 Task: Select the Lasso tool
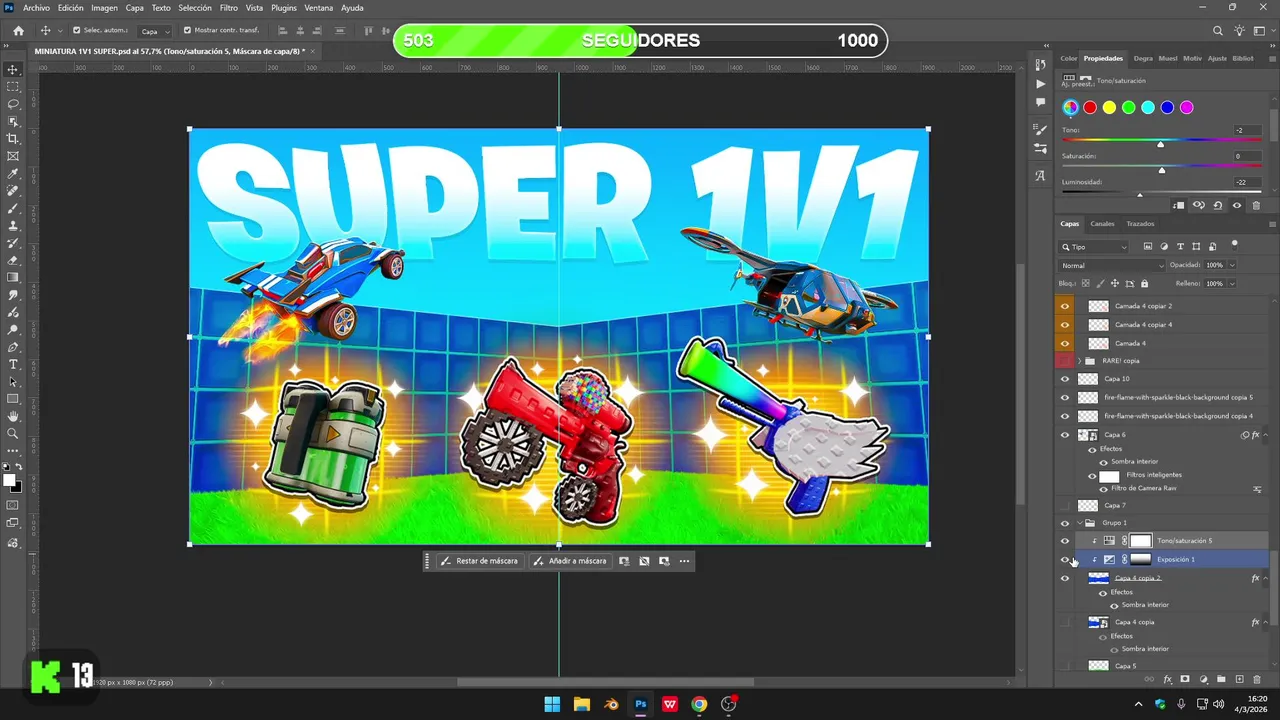(13, 104)
